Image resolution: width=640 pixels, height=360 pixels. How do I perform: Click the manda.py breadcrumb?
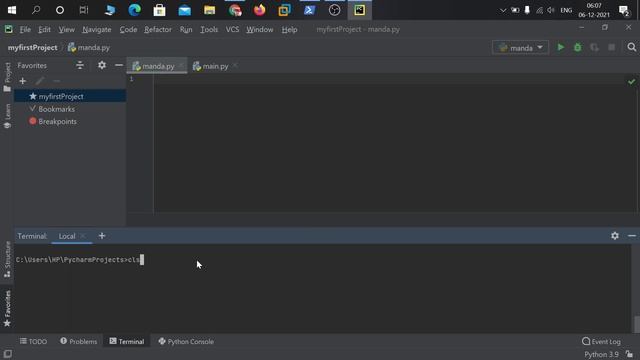click(89, 47)
